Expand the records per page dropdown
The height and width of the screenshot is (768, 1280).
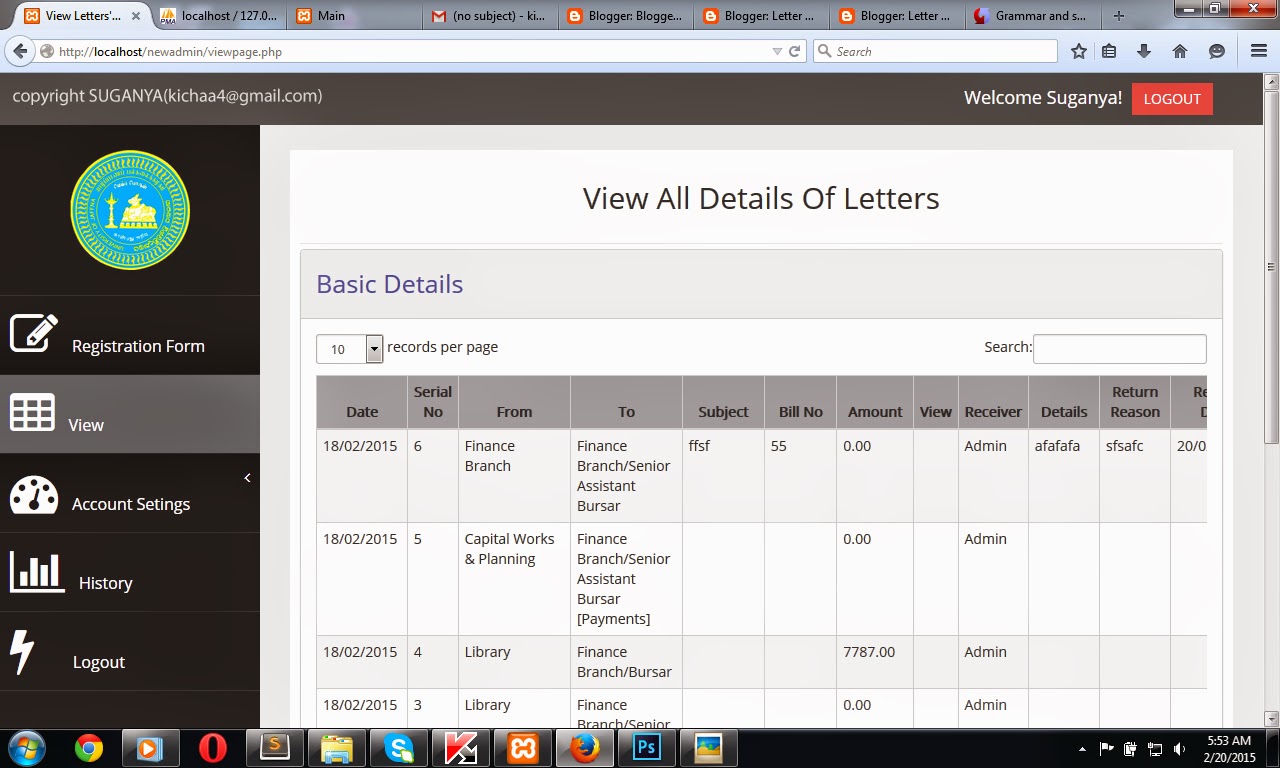[x=373, y=349]
